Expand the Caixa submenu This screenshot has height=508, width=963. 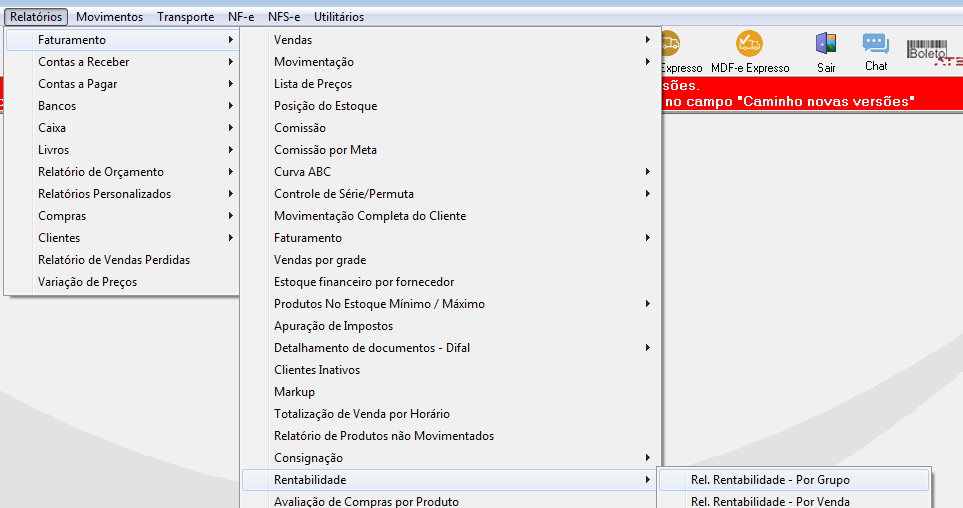coord(122,128)
